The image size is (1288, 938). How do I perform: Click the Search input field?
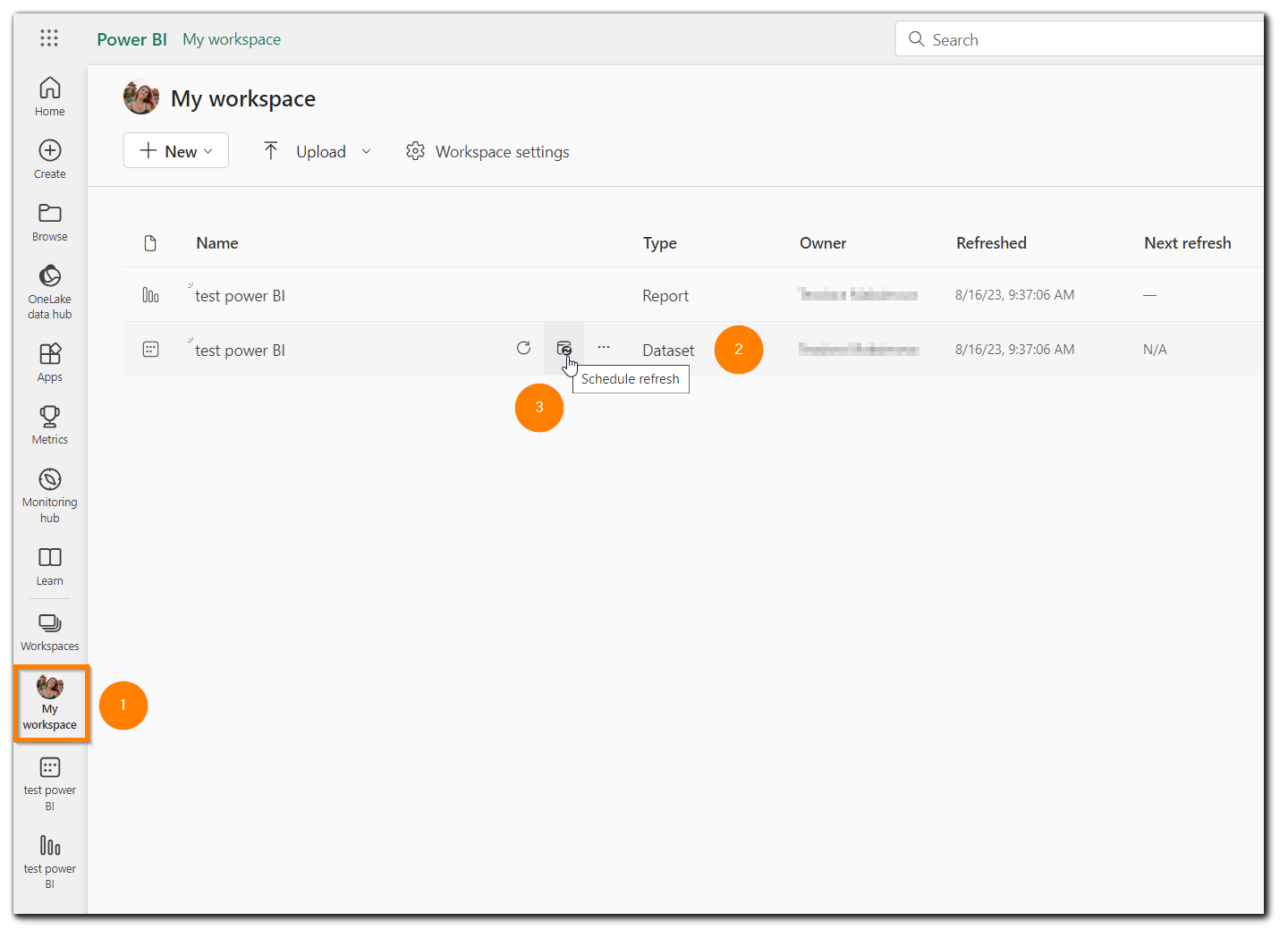point(1080,38)
